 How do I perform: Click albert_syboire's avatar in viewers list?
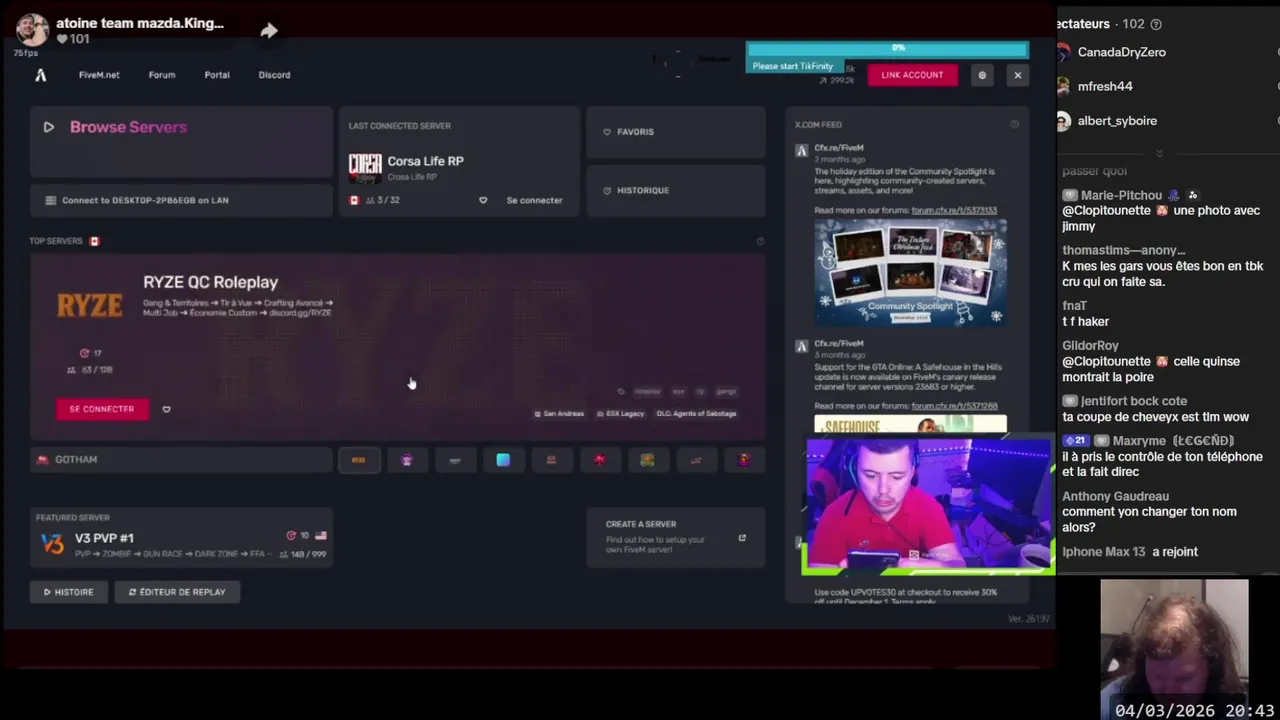1063,121
